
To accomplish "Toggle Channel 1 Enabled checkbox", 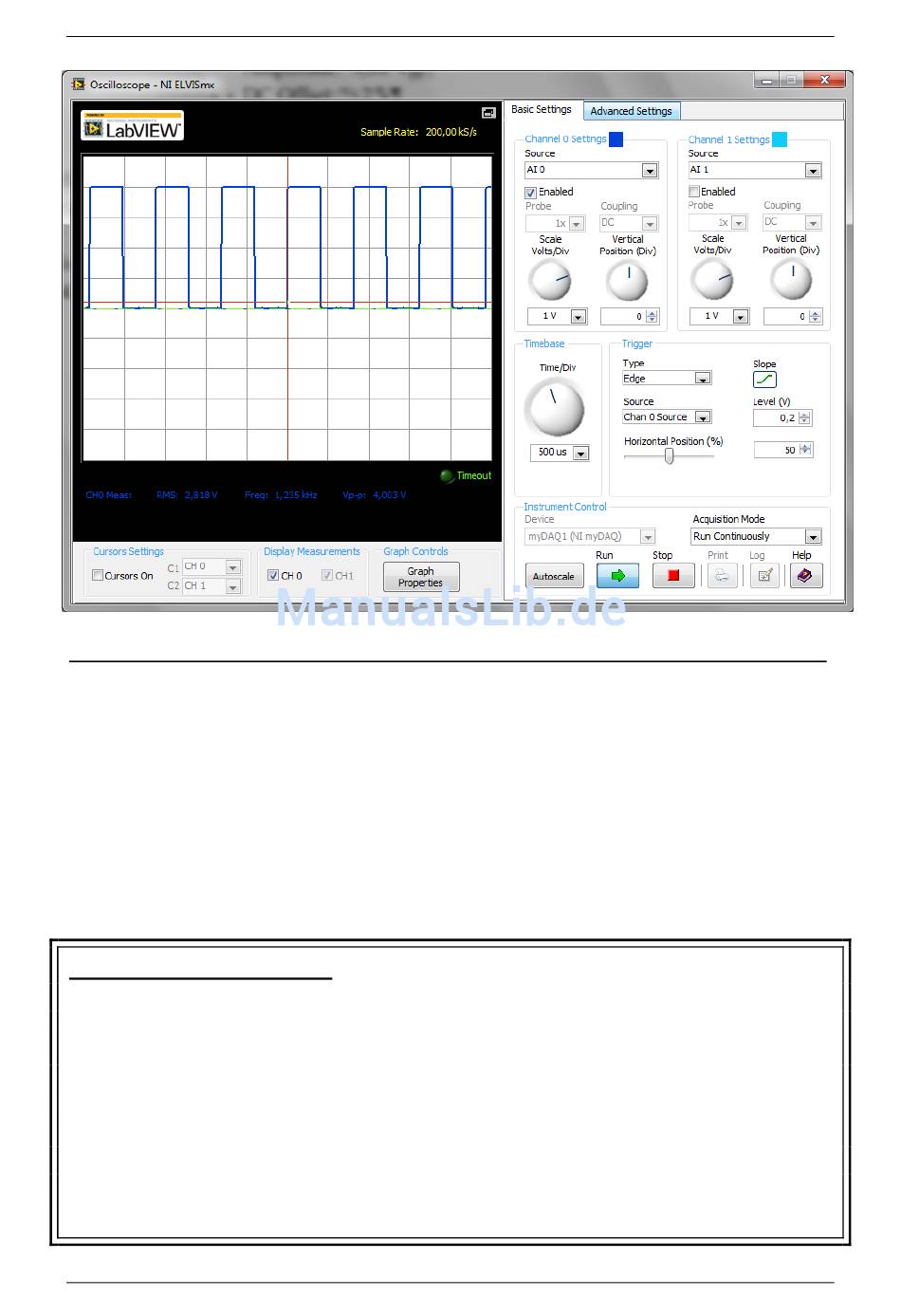I will (x=694, y=192).
